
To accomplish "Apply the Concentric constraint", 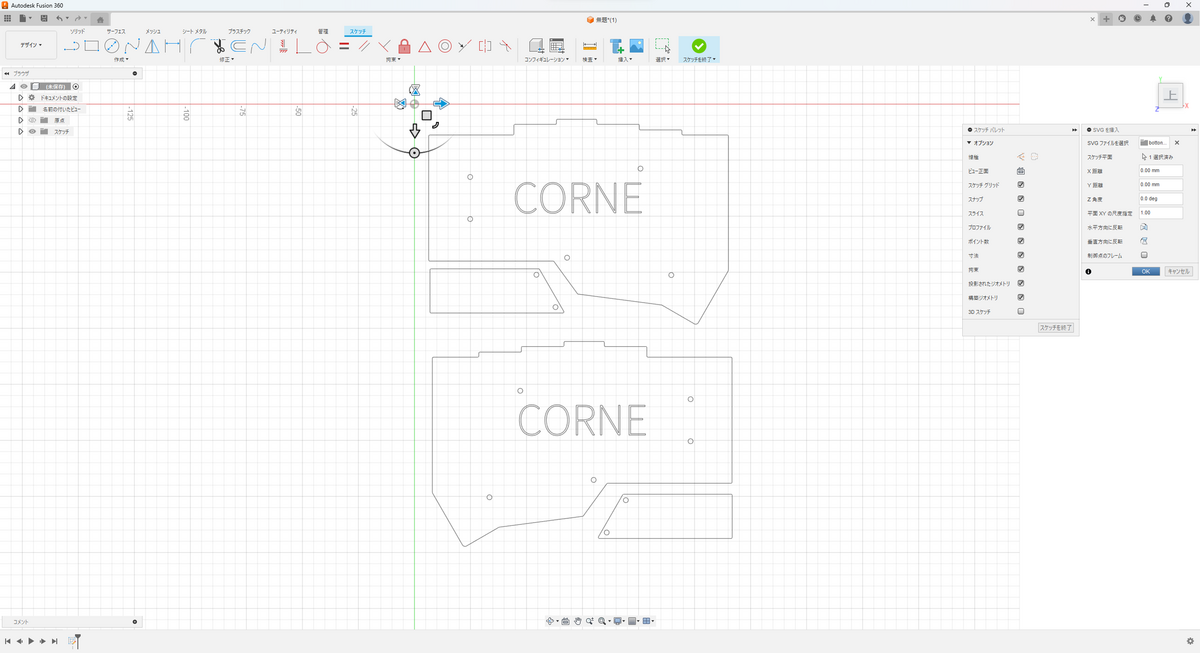I will click(x=445, y=46).
